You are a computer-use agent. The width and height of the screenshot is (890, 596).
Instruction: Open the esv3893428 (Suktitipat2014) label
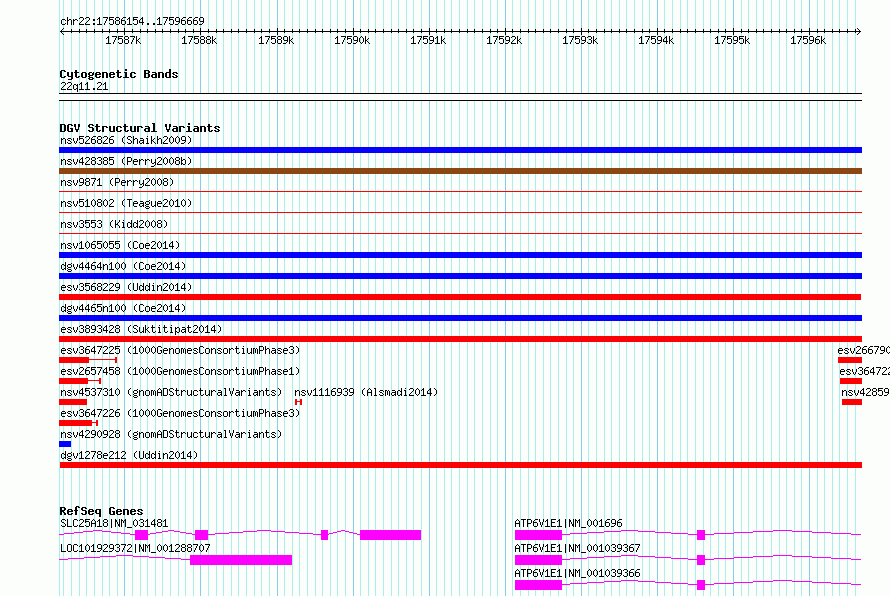[x=141, y=329]
